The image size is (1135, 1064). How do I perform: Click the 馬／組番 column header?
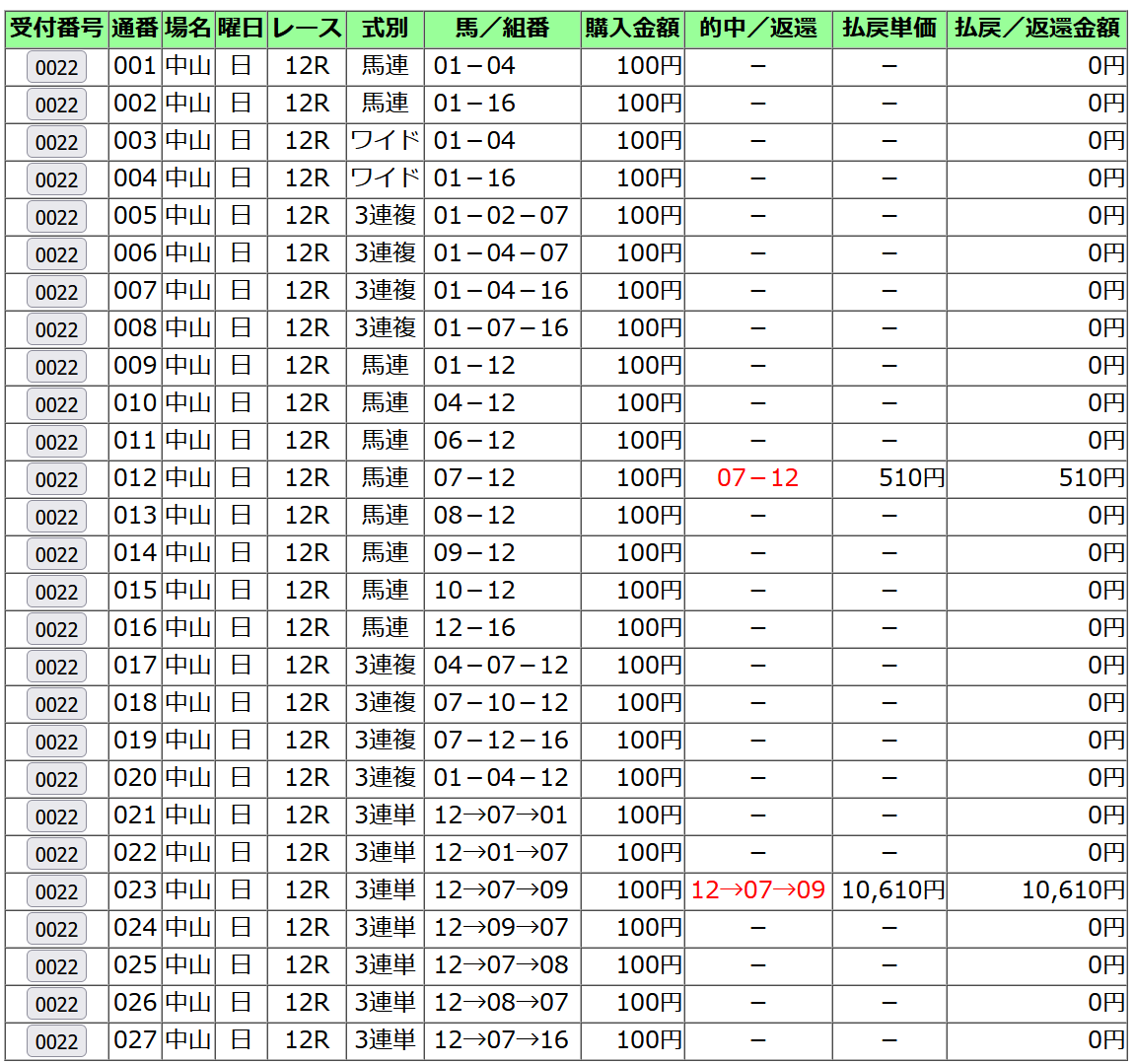[x=502, y=29]
